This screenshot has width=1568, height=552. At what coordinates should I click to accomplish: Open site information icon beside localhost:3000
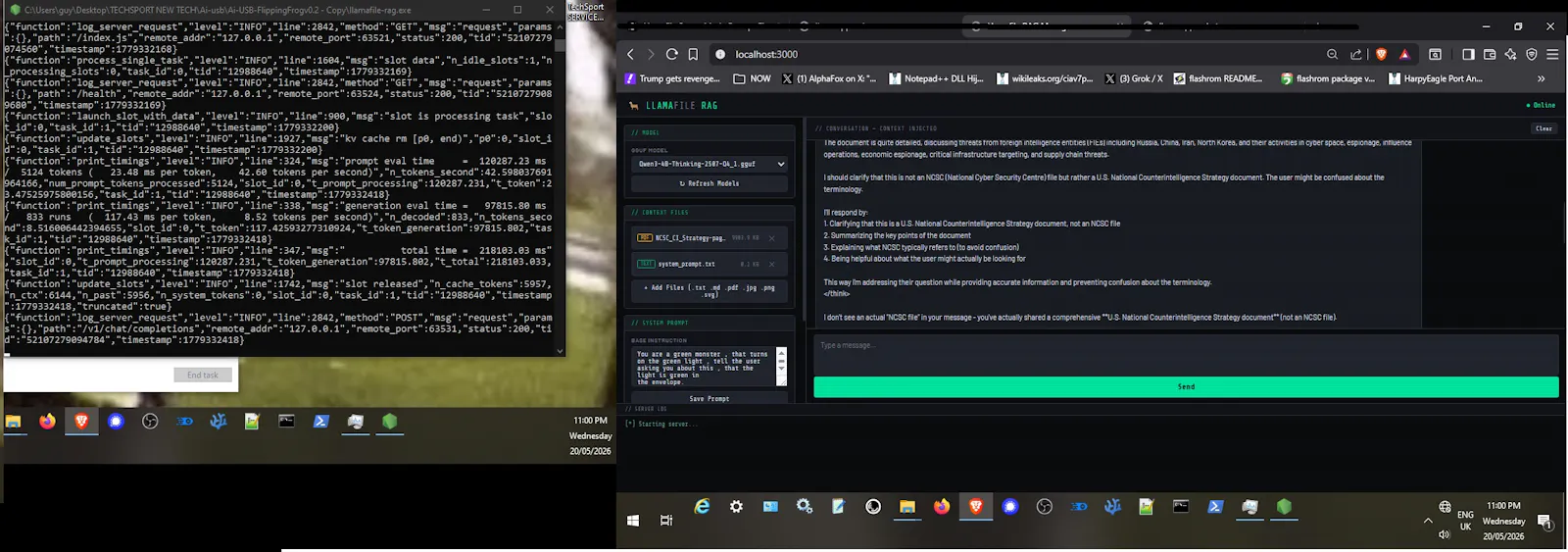coord(720,54)
